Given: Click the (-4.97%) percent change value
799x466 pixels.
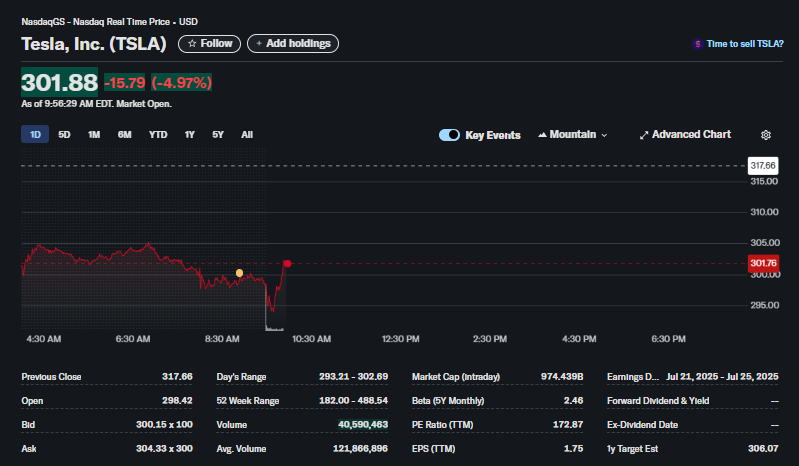Looking at the screenshot, I should click(181, 83).
